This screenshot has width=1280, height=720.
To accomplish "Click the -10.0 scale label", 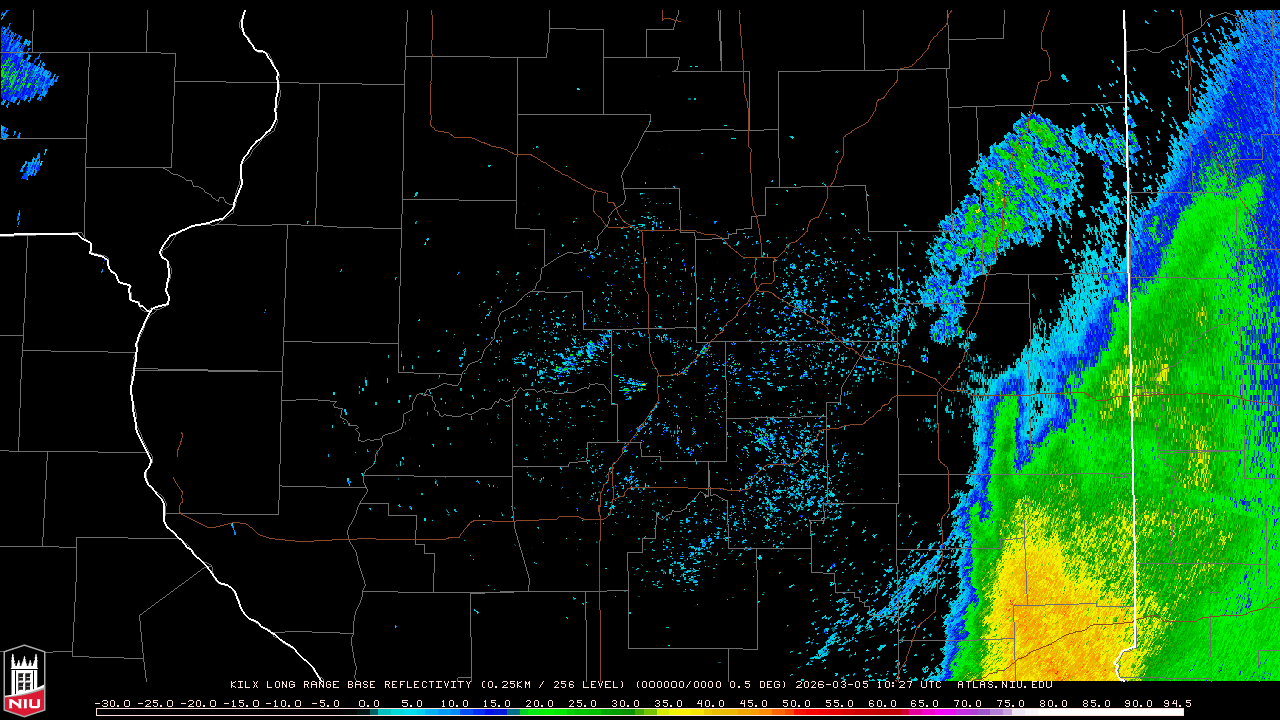I will [x=284, y=704].
